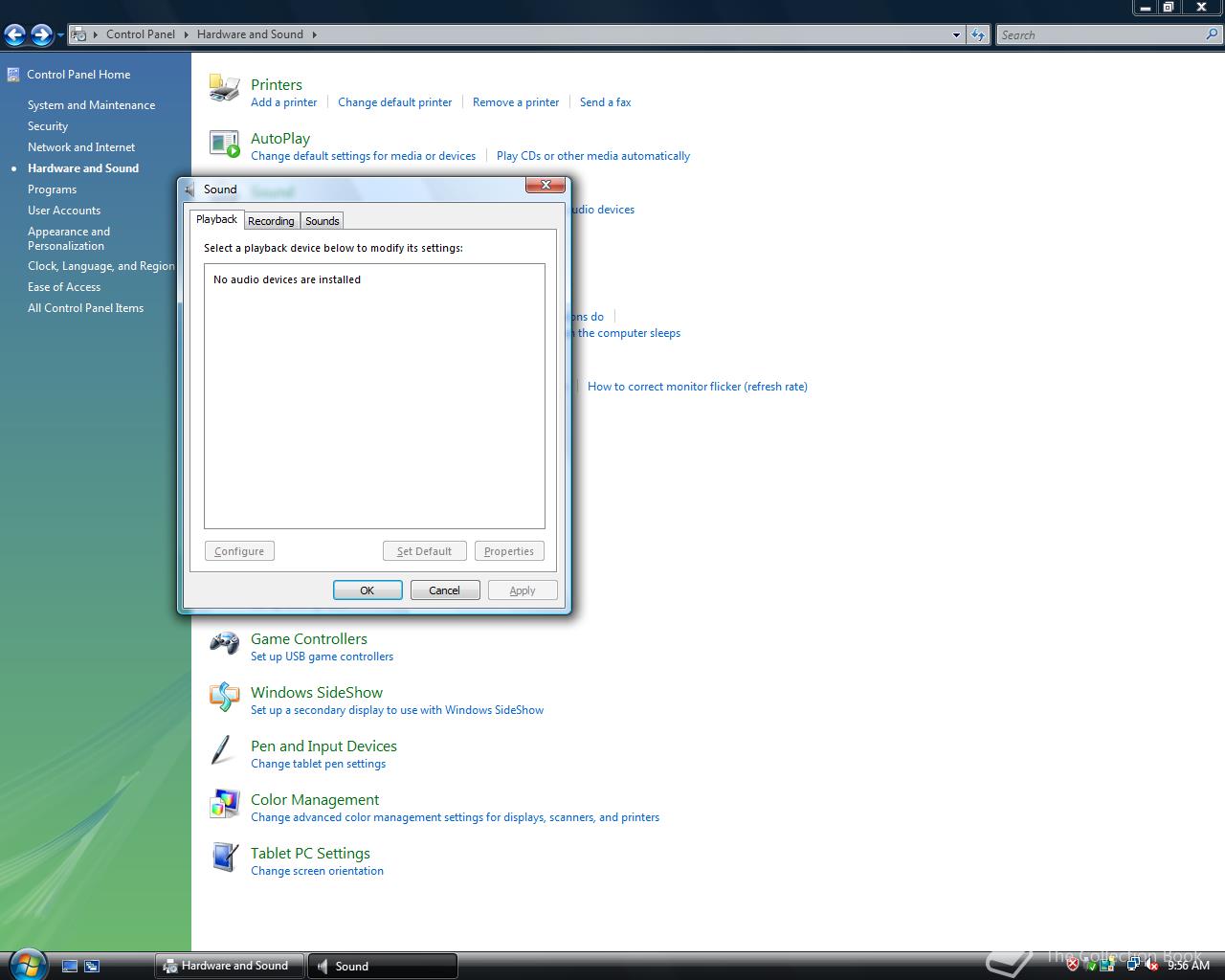Click the Control Panel Home icon

13,74
